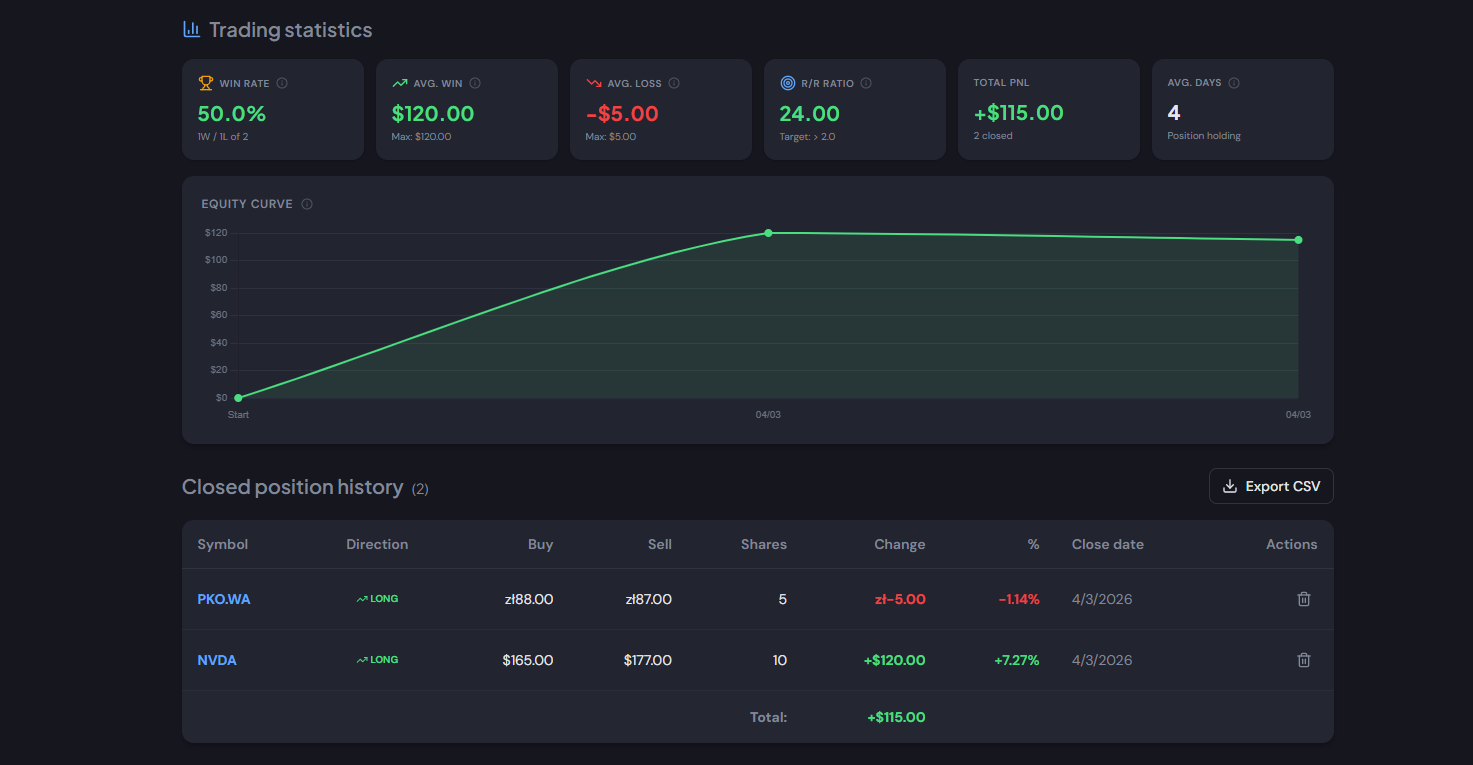Image resolution: width=1473 pixels, height=765 pixels.
Task: Click the trash icon on PKO.WA row
Action: 1303,598
